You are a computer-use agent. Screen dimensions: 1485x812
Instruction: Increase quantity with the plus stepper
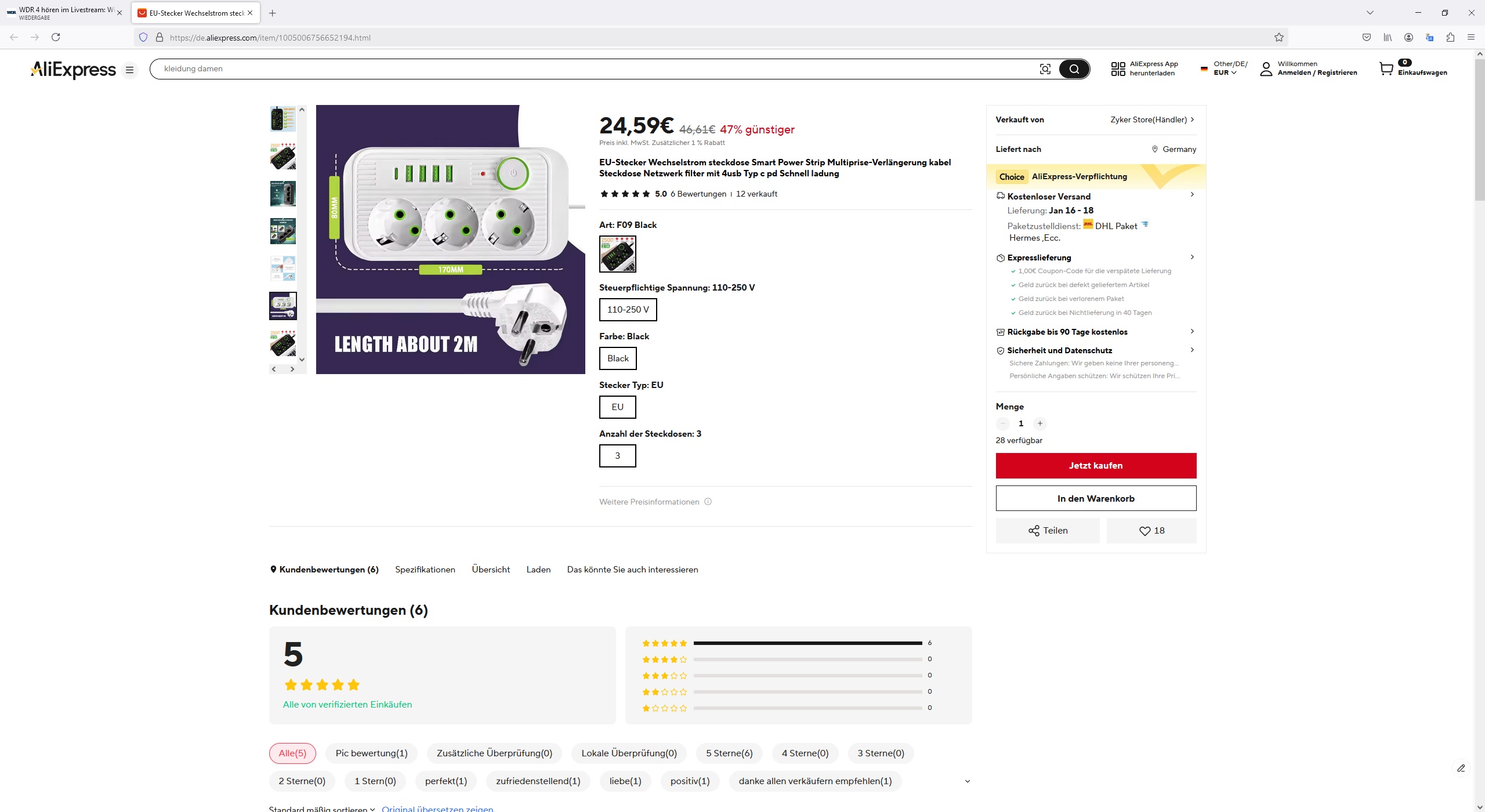[1039, 423]
